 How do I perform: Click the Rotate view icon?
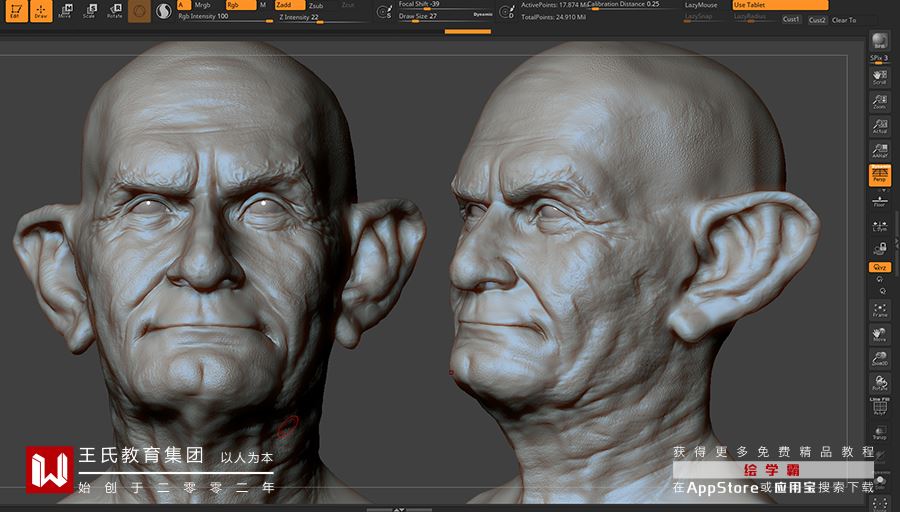coord(879,383)
